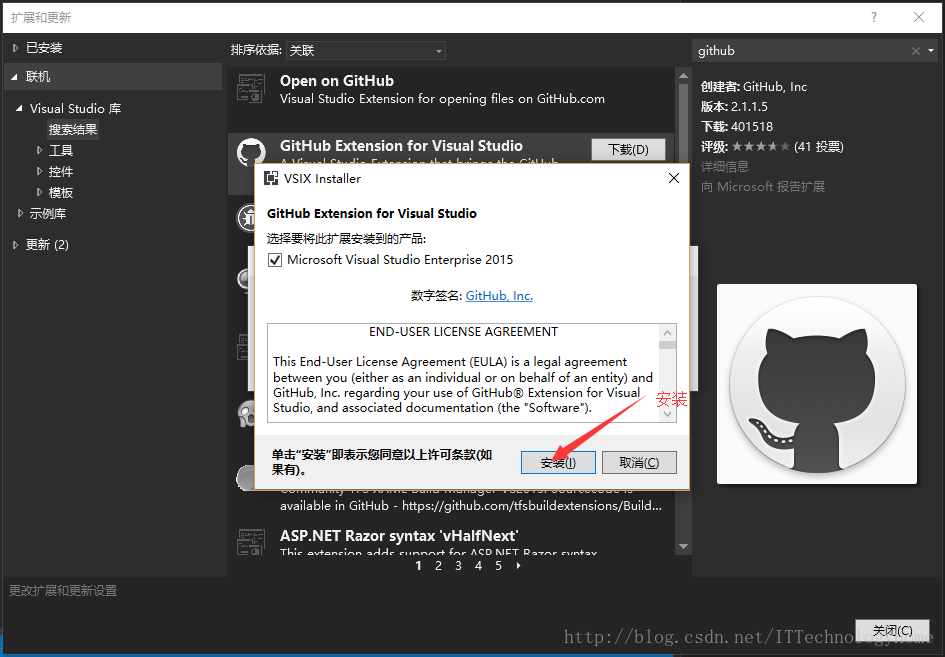Expand the 示例库 node
The height and width of the screenshot is (657, 945).
[x=20, y=213]
